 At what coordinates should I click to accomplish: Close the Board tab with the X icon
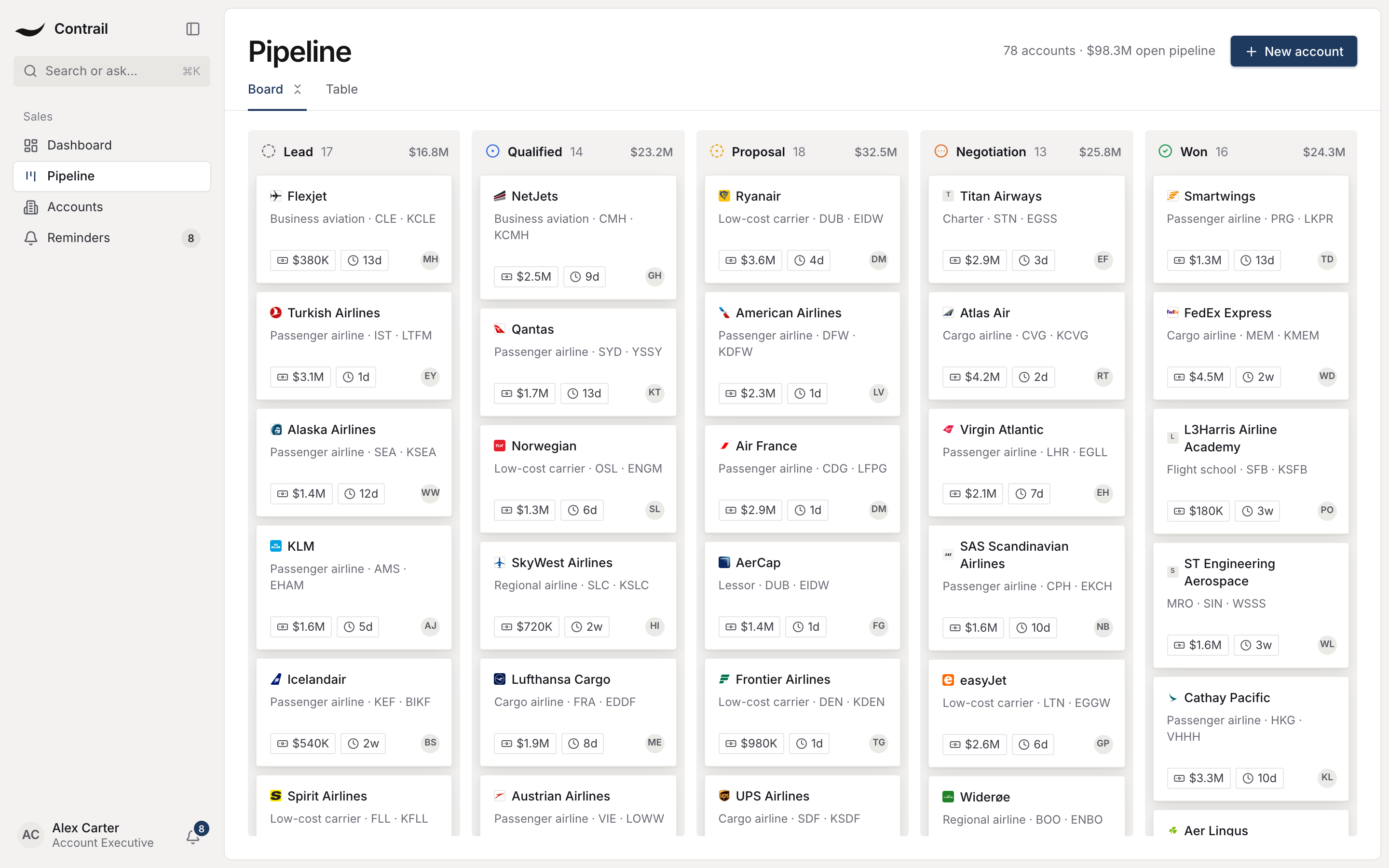(x=297, y=89)
